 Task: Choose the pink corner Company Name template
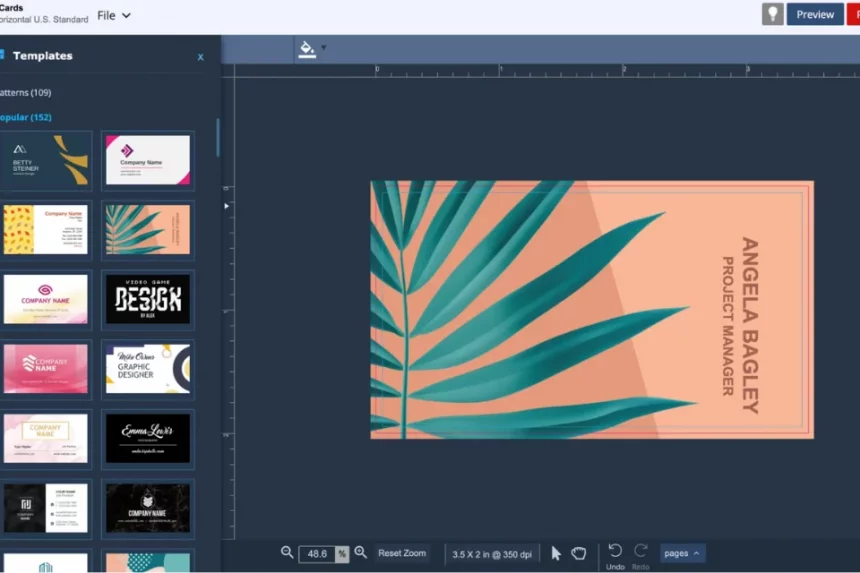(x=148, y=160)
